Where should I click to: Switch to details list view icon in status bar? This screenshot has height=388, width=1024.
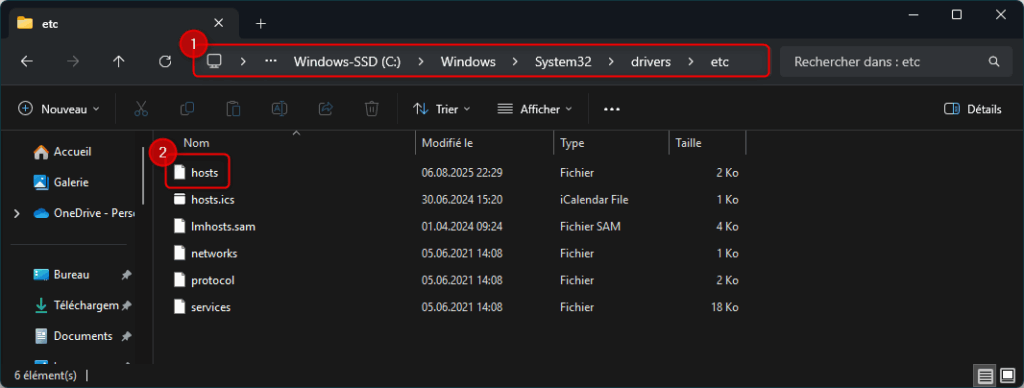[x=985, y=376]
